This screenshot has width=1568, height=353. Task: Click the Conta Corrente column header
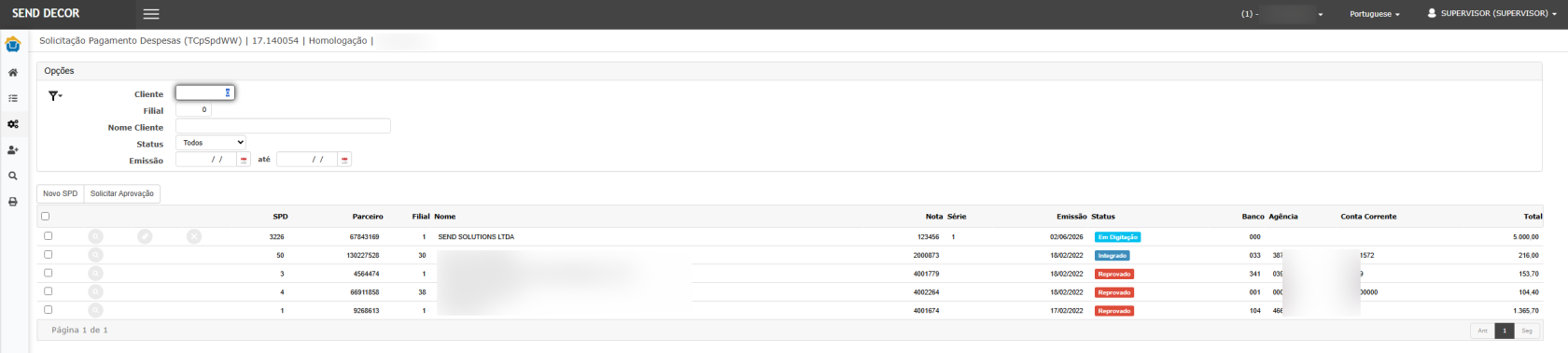pyautogui.click(x=1368, y=217)
